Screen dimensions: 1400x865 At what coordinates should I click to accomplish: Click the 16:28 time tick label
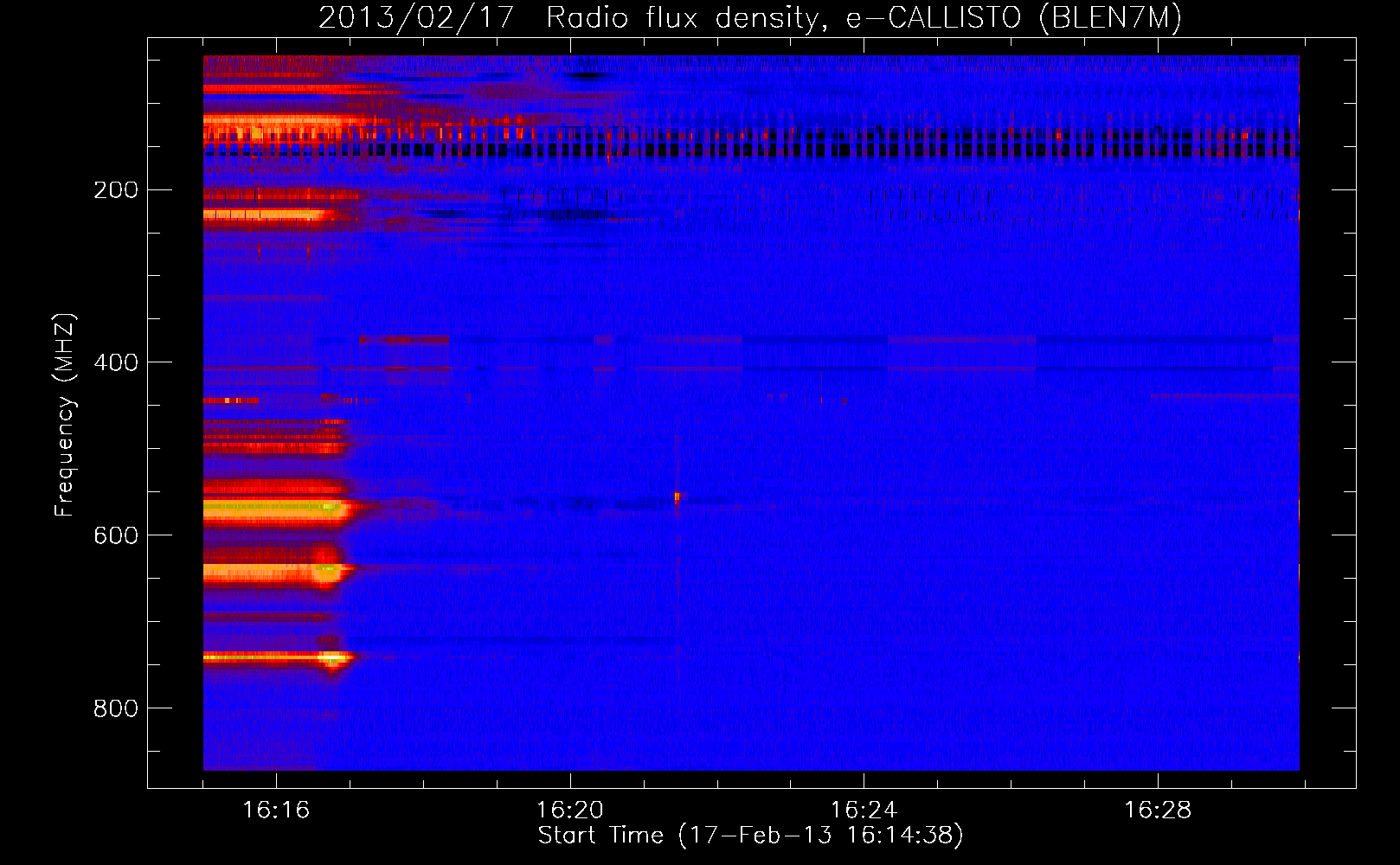(x=1158, y=811)
